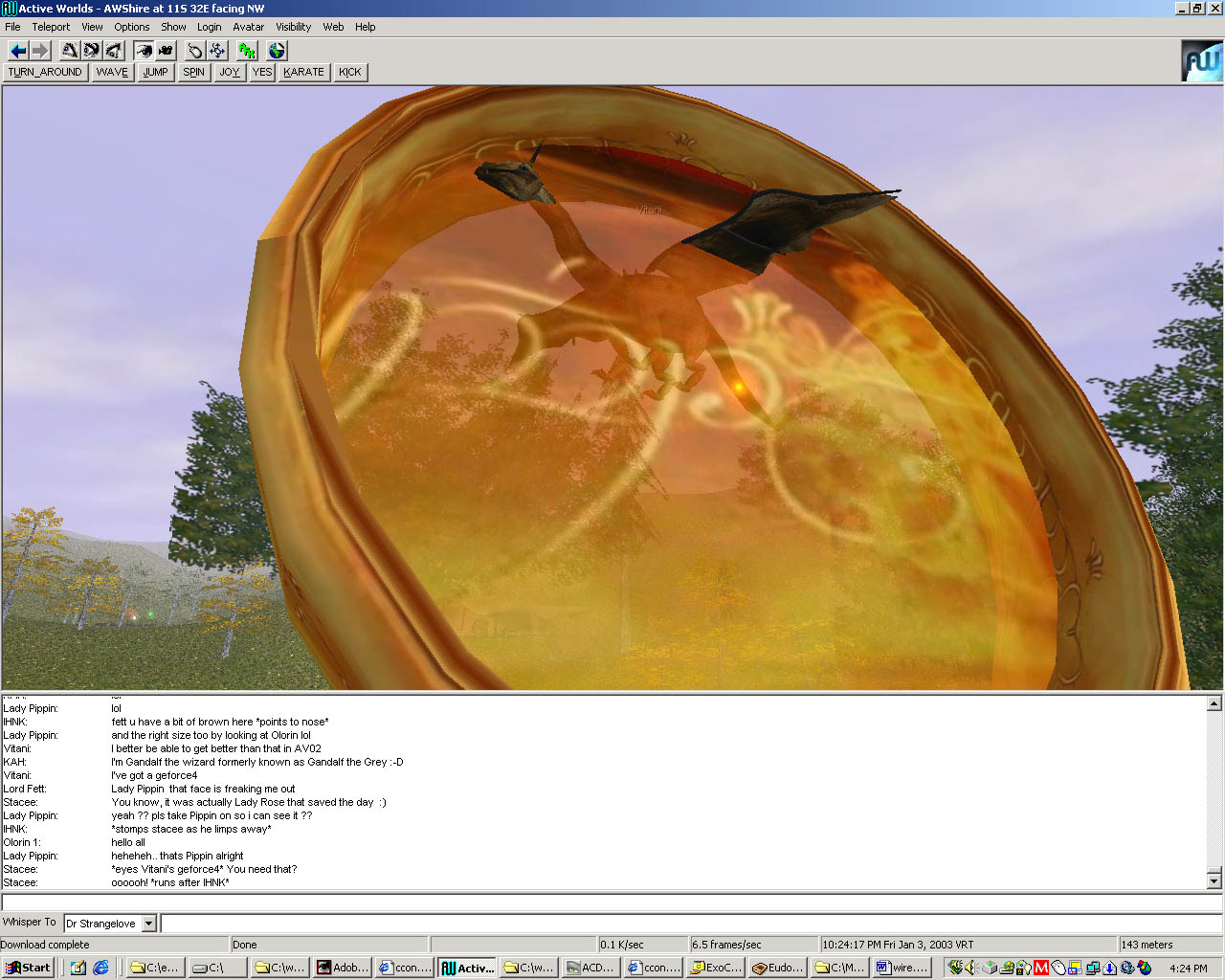The height and width of the screenshot is (980, 1225).
Task: Click the chat scrollbar down arrow
Action: coord(1214,880)
